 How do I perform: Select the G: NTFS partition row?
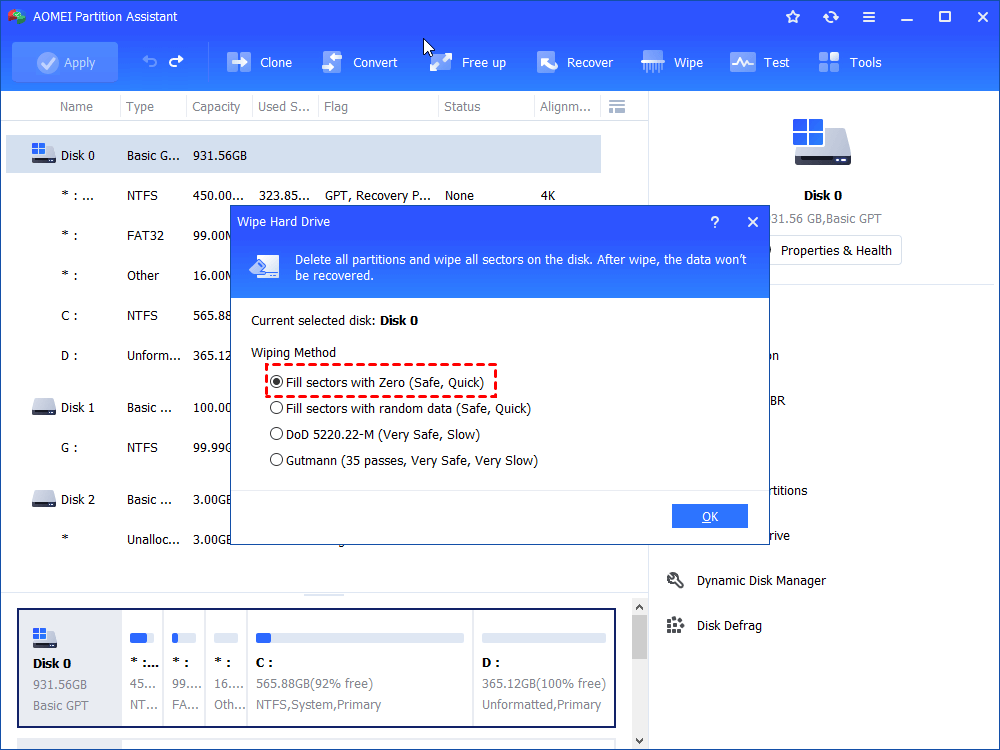point(119,447)
